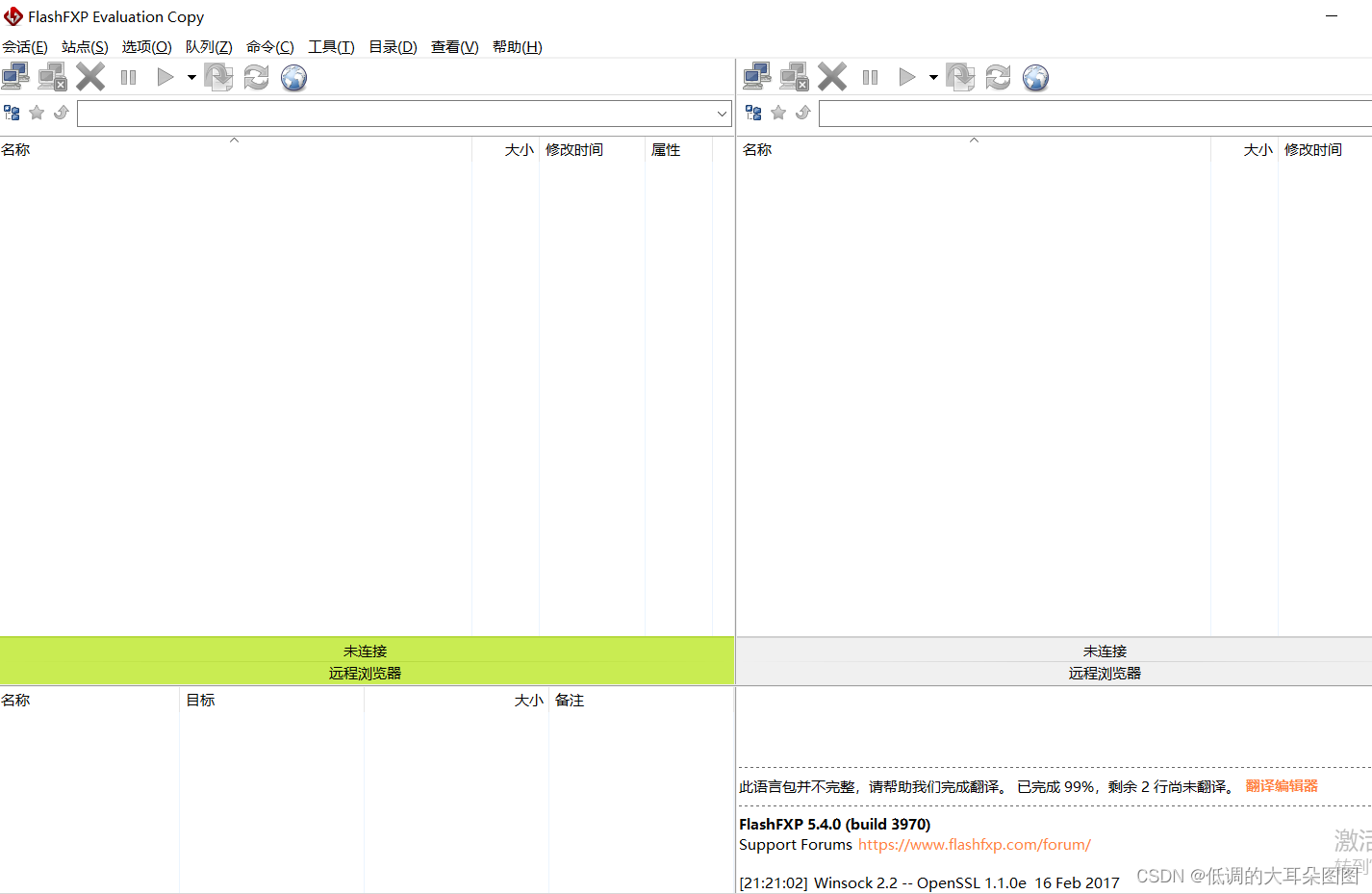The width and height of the screenshot is (1372, 894).
Task: Open 命令(C) menu
Action: pos(270,46)
